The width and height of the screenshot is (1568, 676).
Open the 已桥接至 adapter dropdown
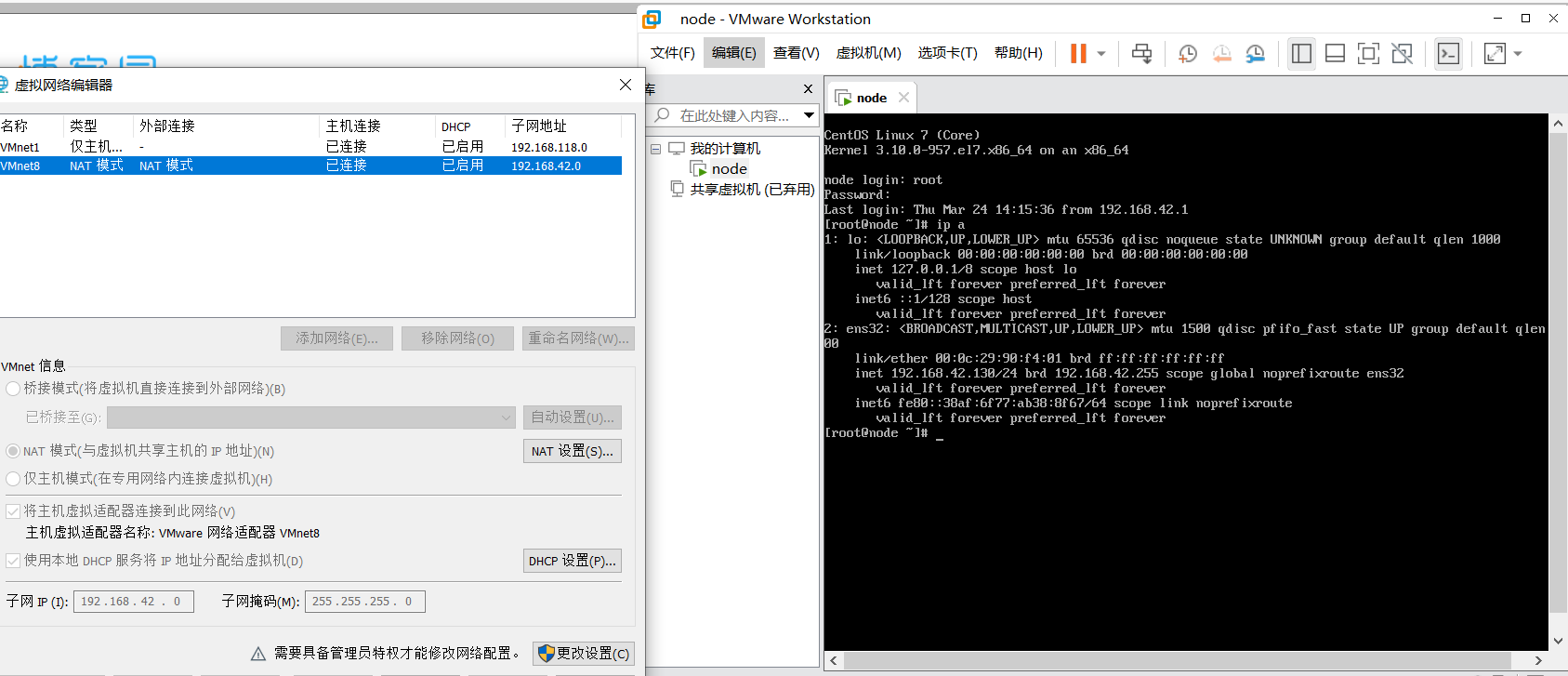pyautogui.click(x=311, y=418)
